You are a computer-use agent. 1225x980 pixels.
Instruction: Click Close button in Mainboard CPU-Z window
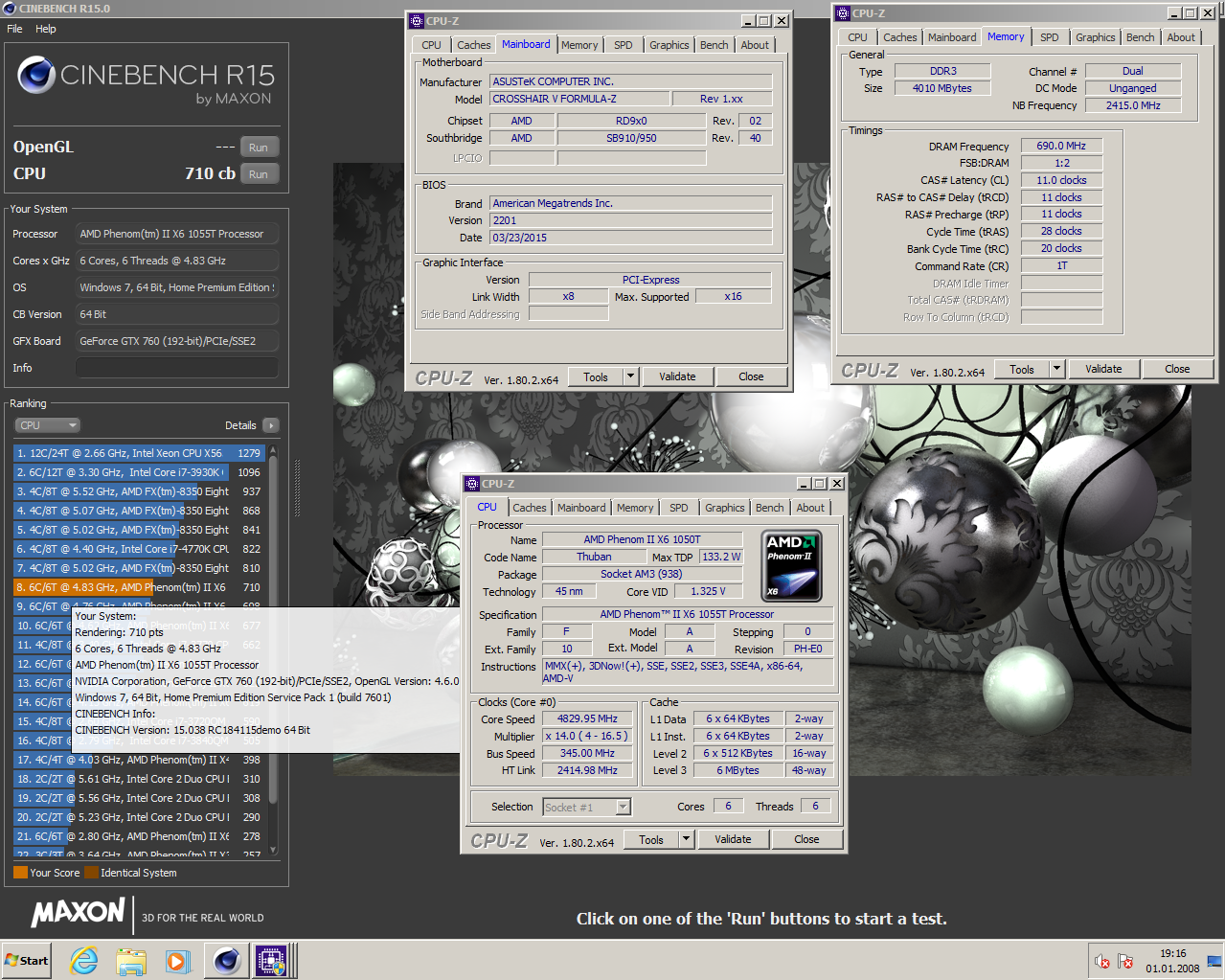click(x=751, y=376)
